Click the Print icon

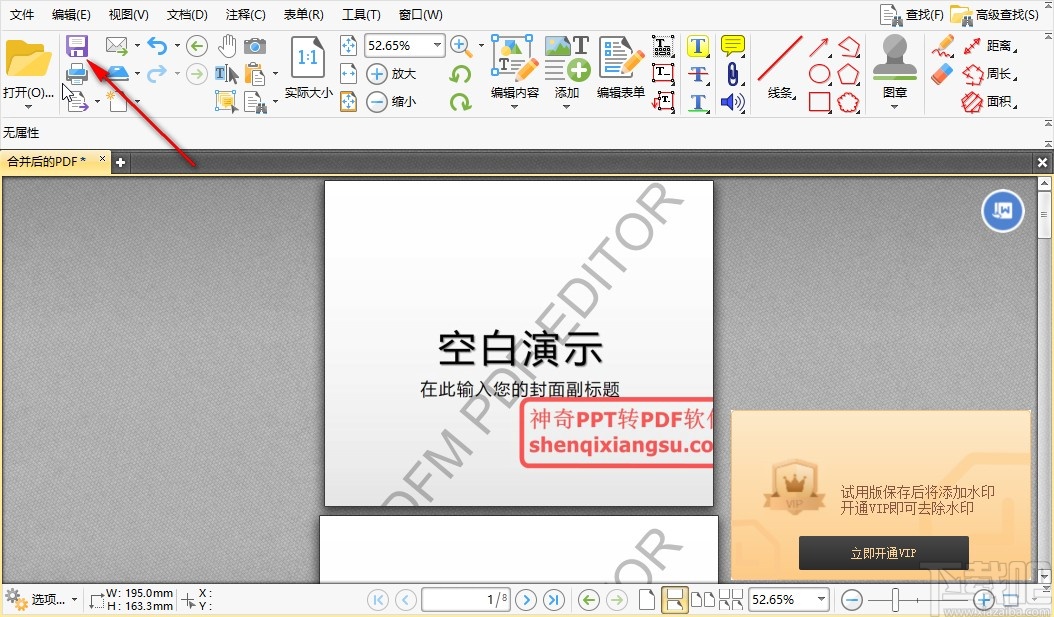77,73
